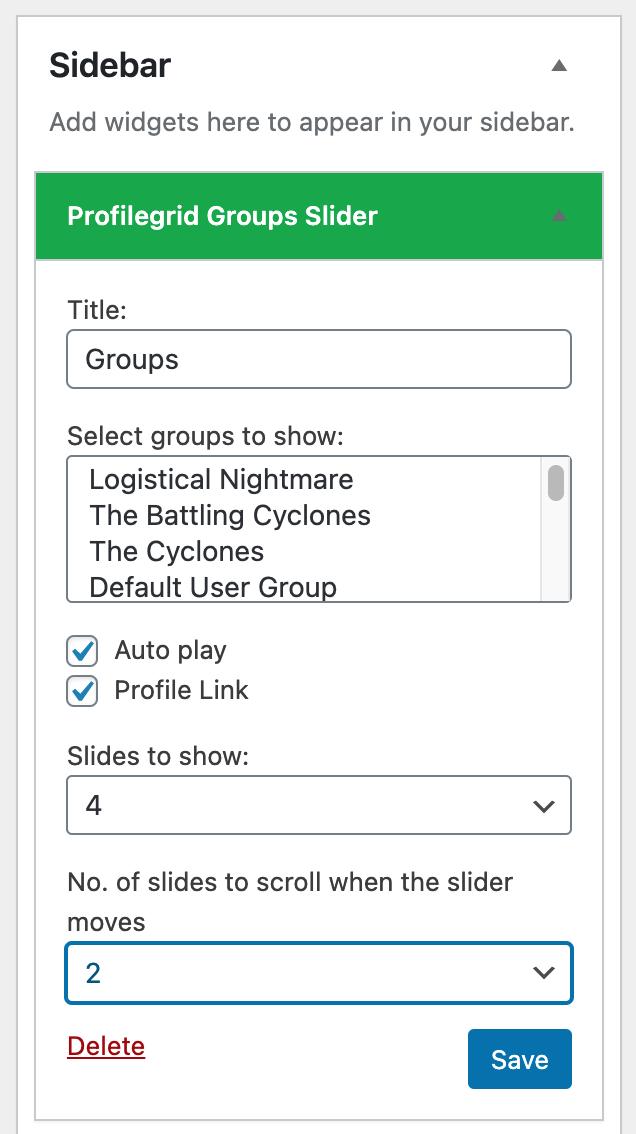The image size is (636, 1134).
Task: Click the groups list scrollbar thumb
Action: pos(556,482)
